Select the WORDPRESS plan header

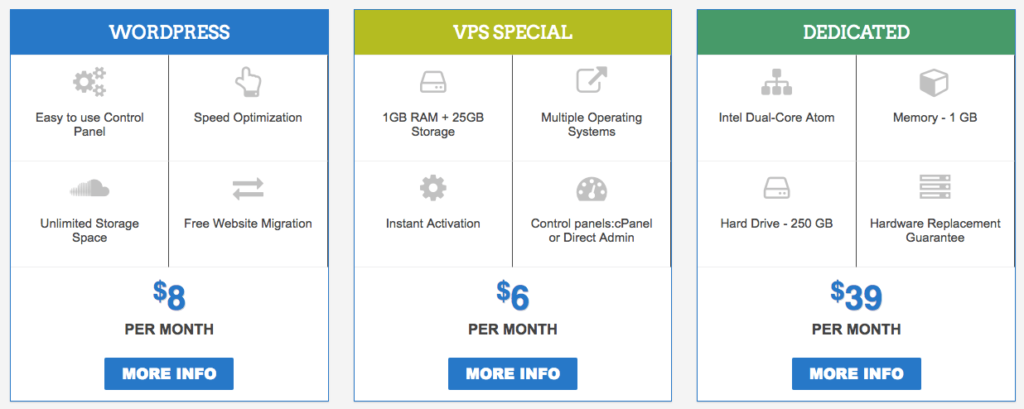point(169,32)
